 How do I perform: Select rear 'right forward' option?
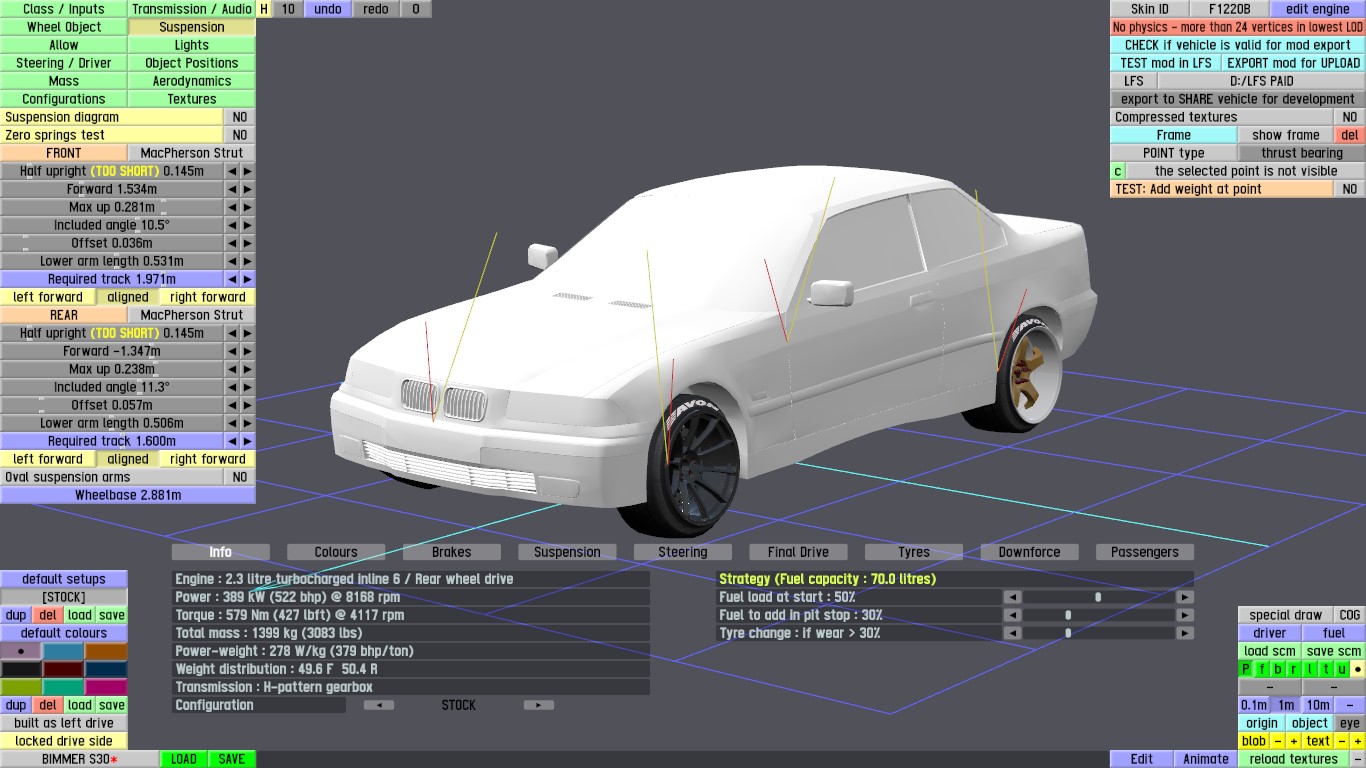click(208, 459)
